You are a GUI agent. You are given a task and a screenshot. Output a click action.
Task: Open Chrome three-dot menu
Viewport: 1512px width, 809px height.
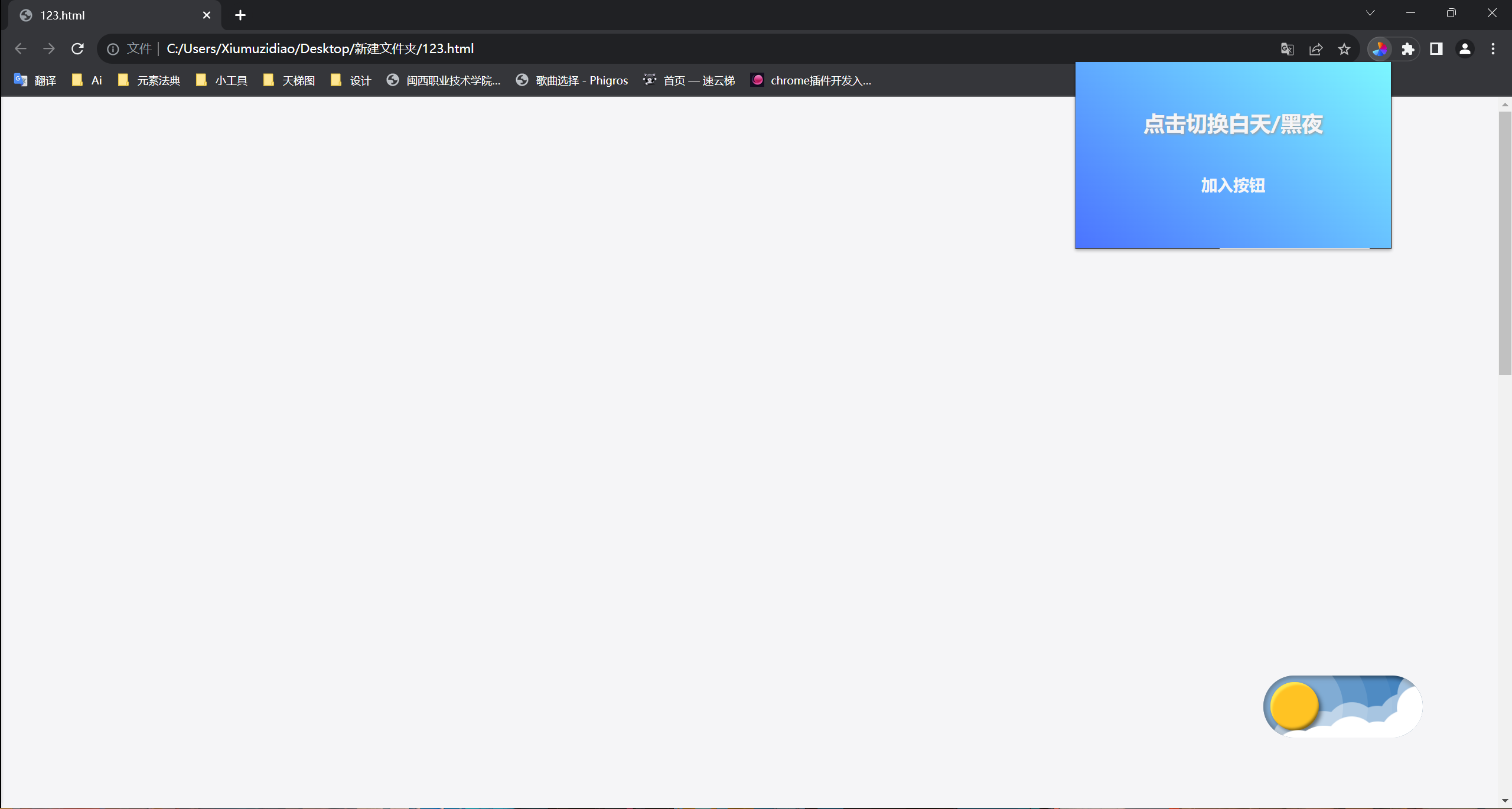pyautogui.click(x=1493, y=49)
